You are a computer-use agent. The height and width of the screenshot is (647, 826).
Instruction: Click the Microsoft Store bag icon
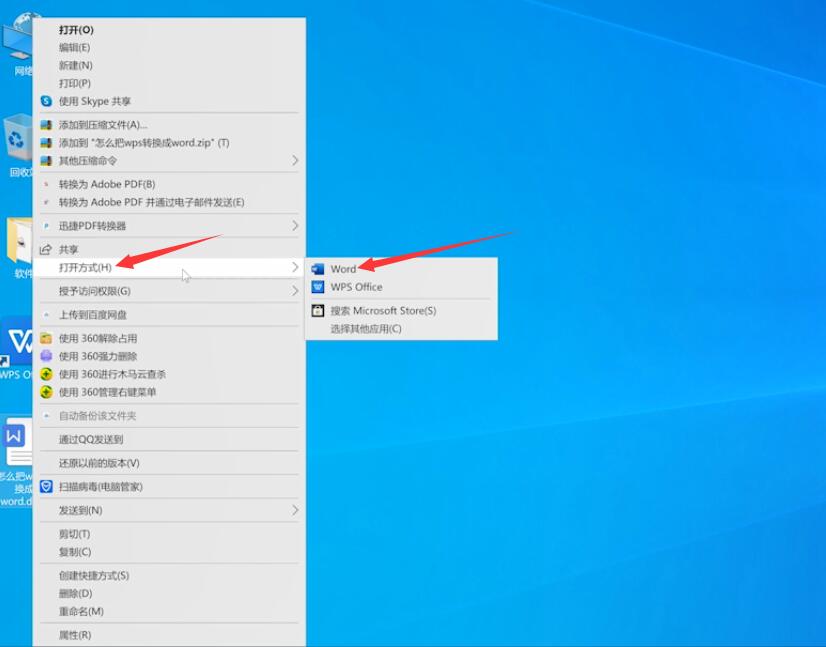(x=318, y=310)
